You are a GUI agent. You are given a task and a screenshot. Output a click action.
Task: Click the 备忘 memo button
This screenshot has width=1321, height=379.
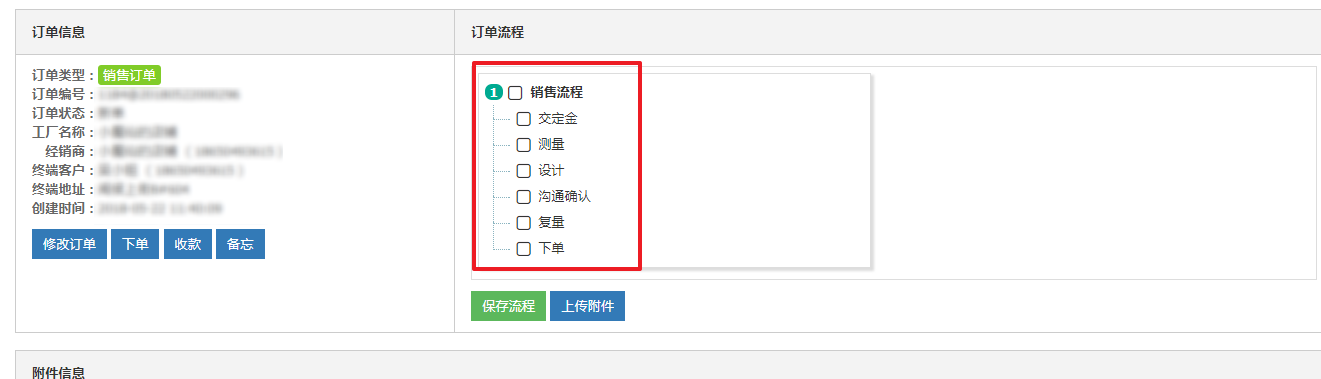coord(240,245)
